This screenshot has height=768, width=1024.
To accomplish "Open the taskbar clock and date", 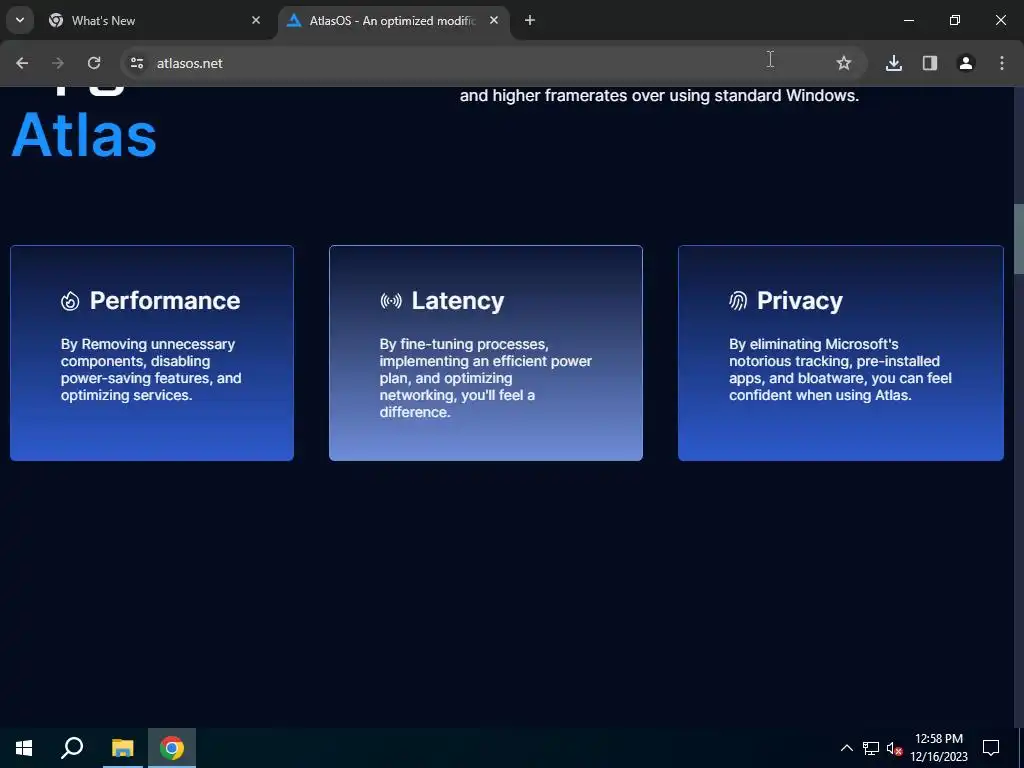I will pos(938,748).
